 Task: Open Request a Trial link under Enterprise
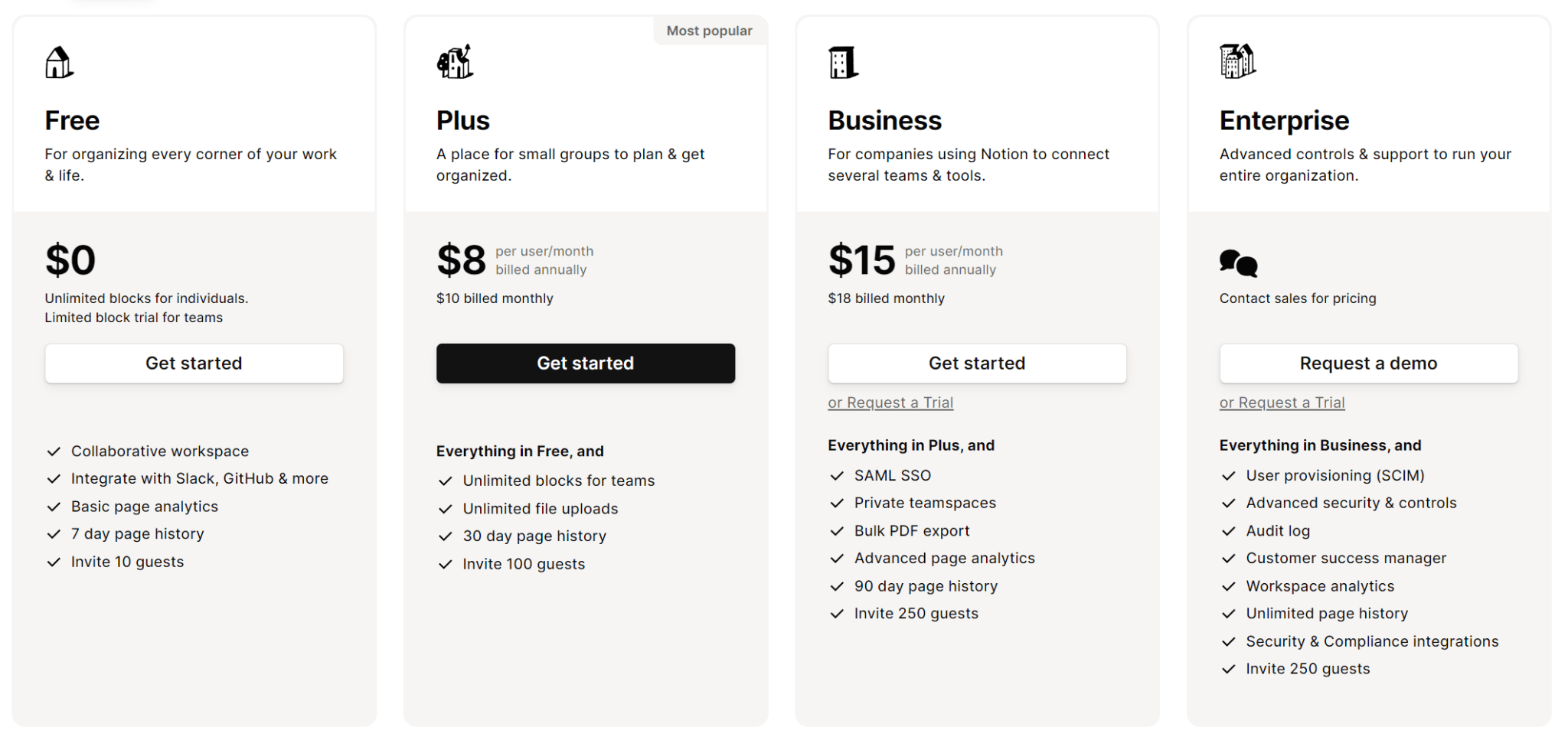[1282, 403]
